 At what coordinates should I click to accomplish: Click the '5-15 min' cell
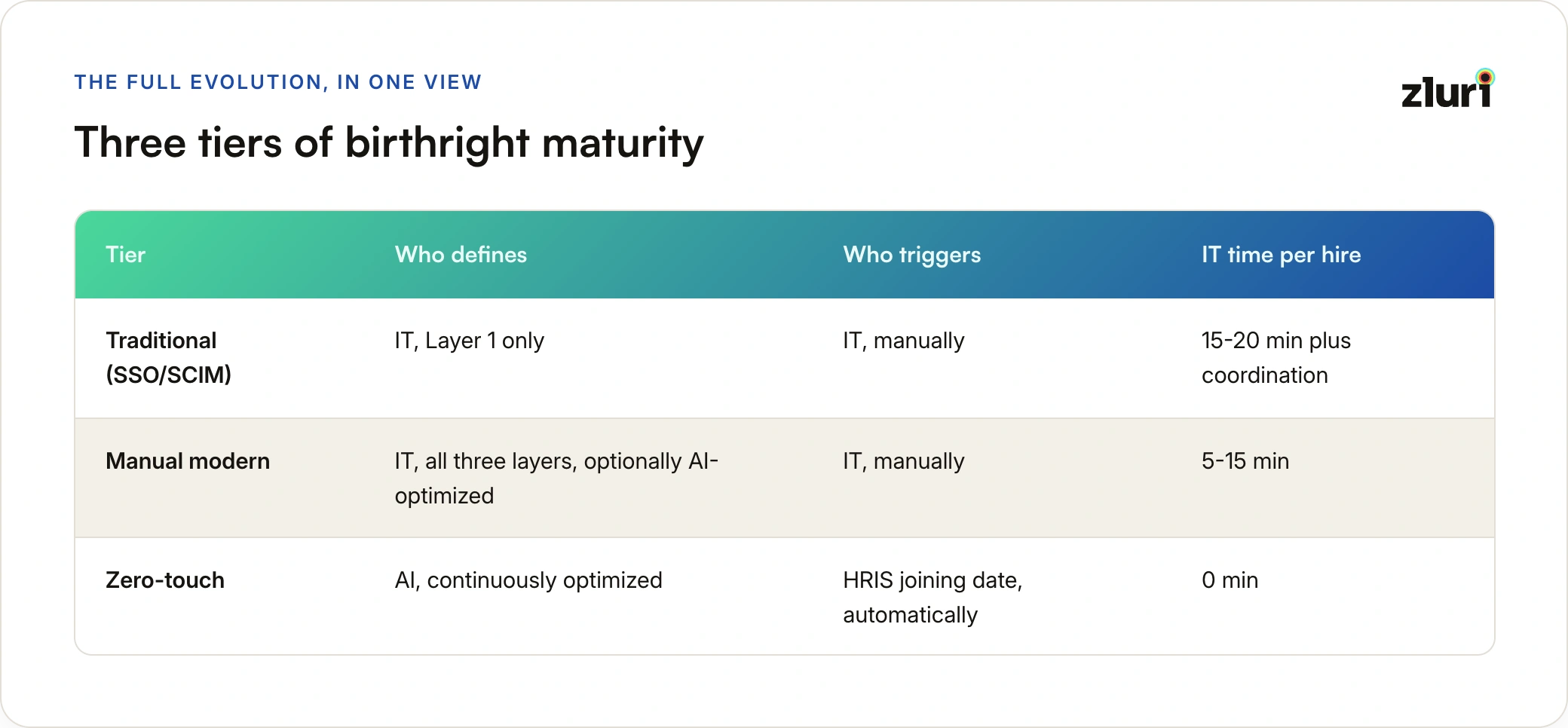1245,460
